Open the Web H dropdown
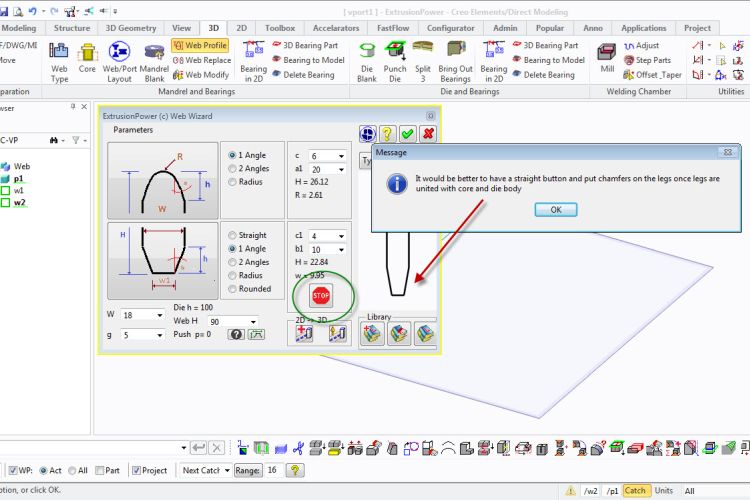Screen dimensions: 750x500 [x=253, y=322]
